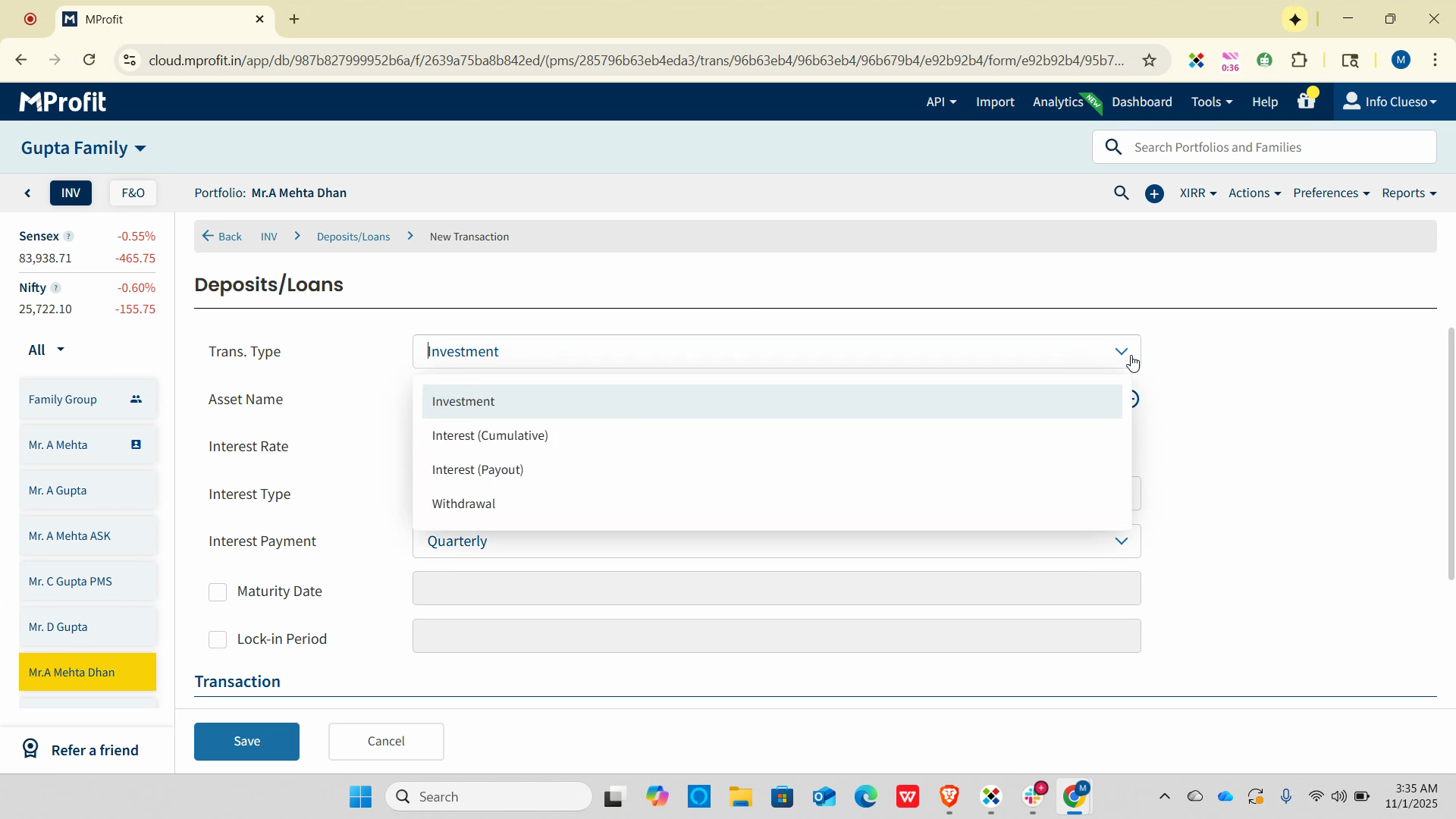Viewport: 1456px width, 819px height.
Task: Click the left chevron collapse sidebar icon
Action: coord(28,193)
